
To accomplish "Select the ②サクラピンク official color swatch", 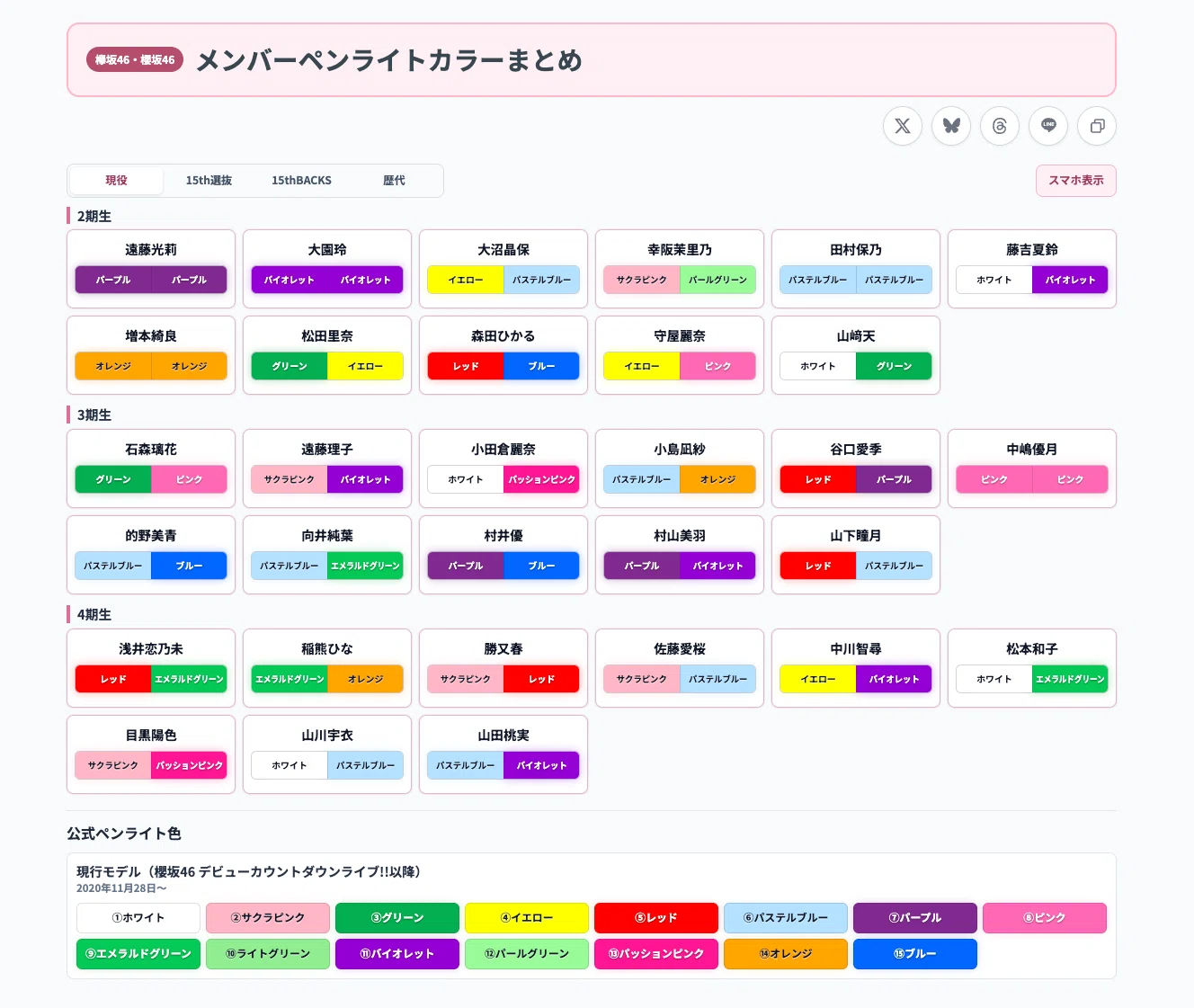I will 268,918.
